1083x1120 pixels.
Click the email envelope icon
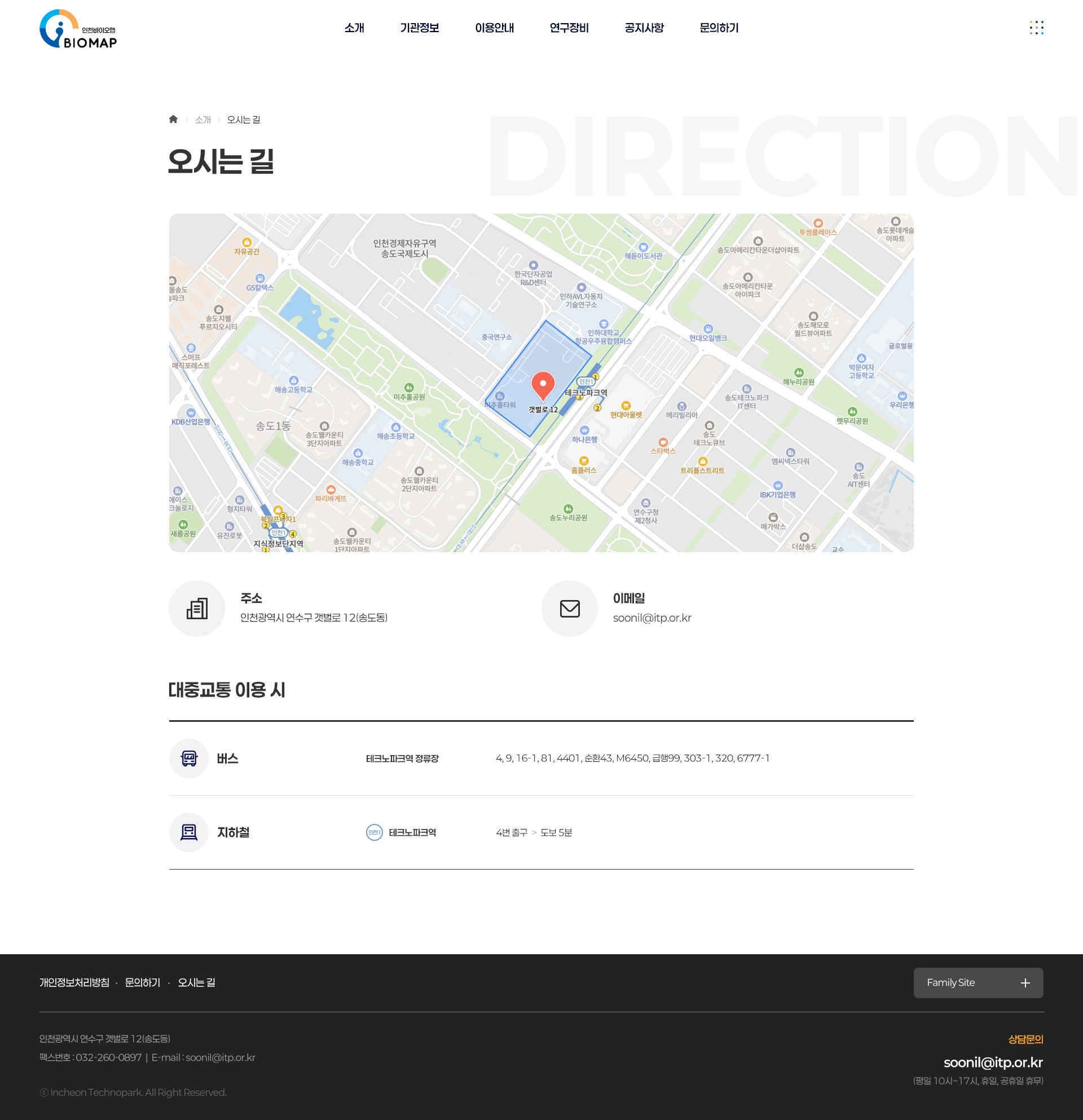(569, 608)
